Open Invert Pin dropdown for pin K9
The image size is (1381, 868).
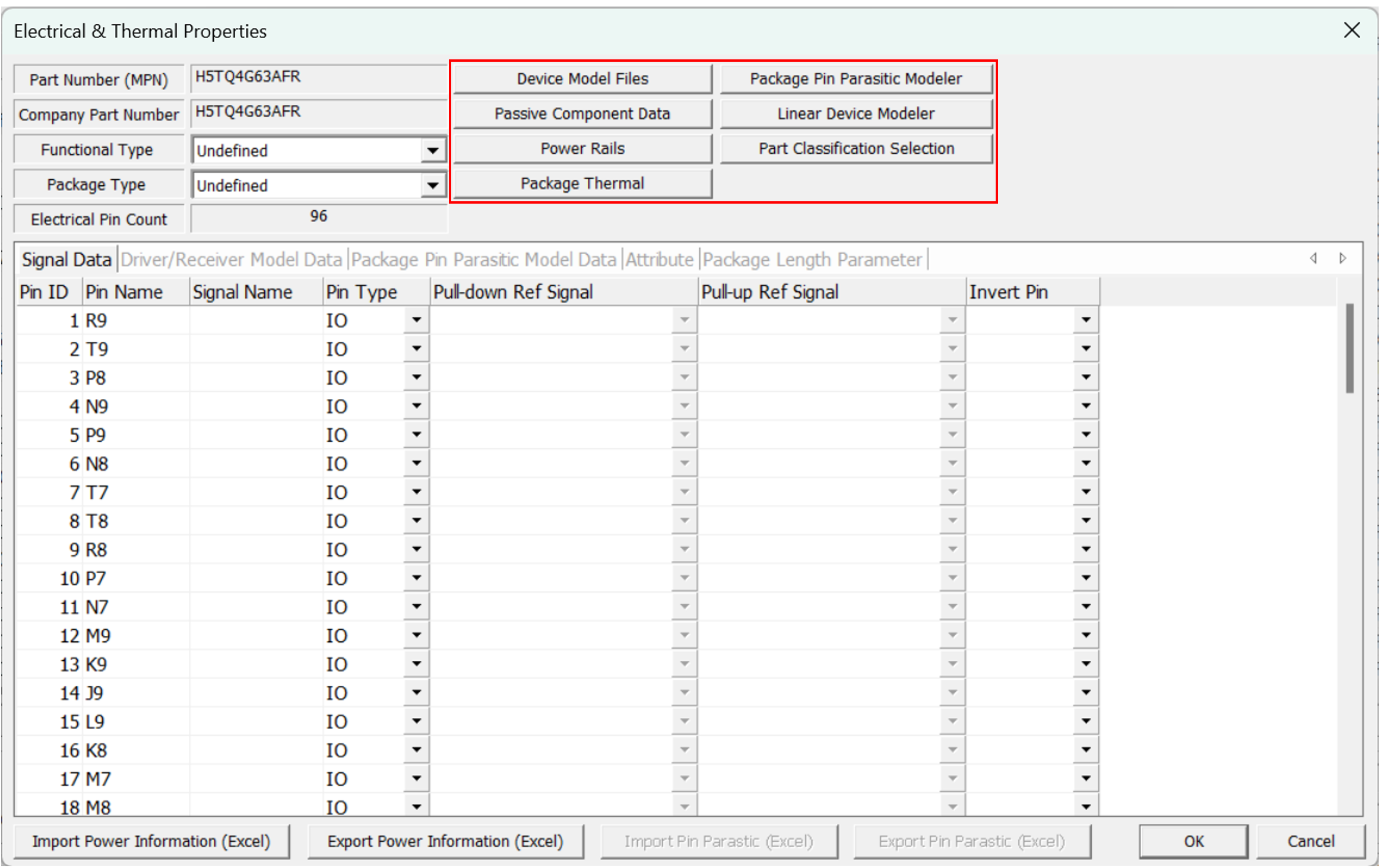click(1085, 664)
